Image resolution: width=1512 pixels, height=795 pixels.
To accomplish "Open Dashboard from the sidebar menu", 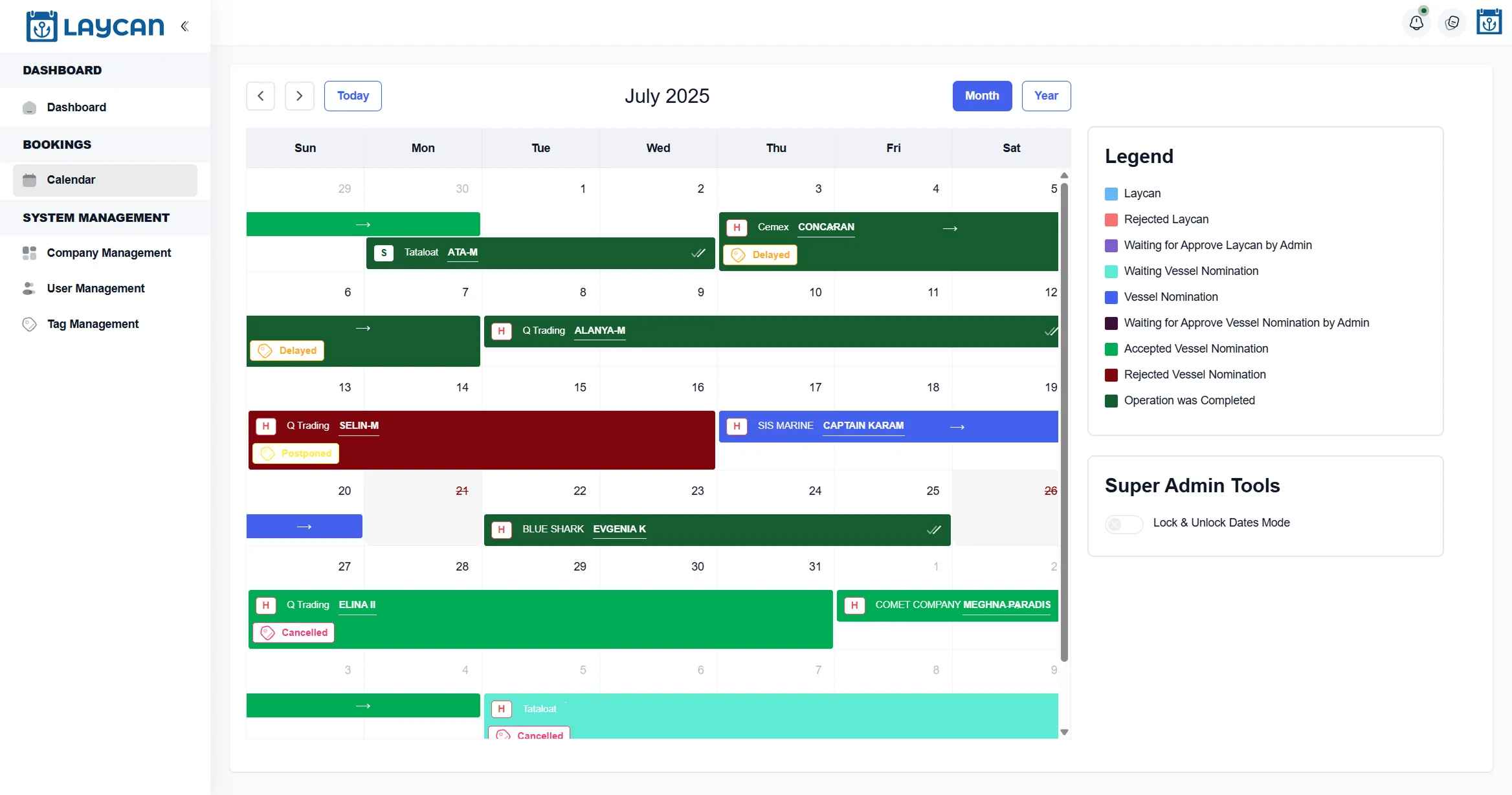I will 76,107.
